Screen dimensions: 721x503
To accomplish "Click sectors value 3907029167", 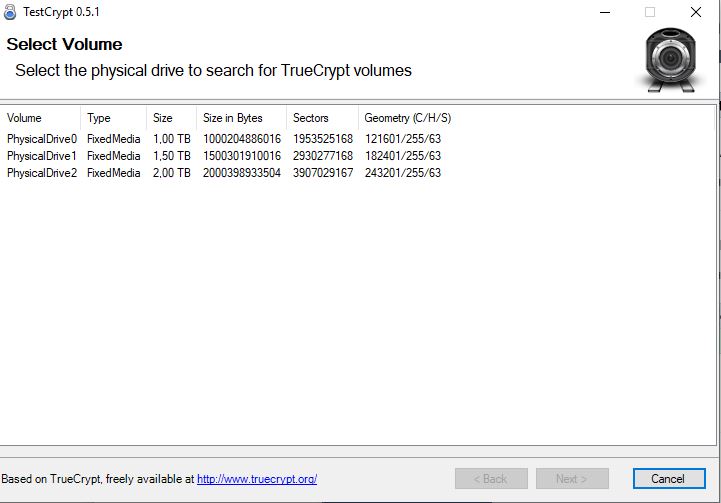I will coord(323,173).
